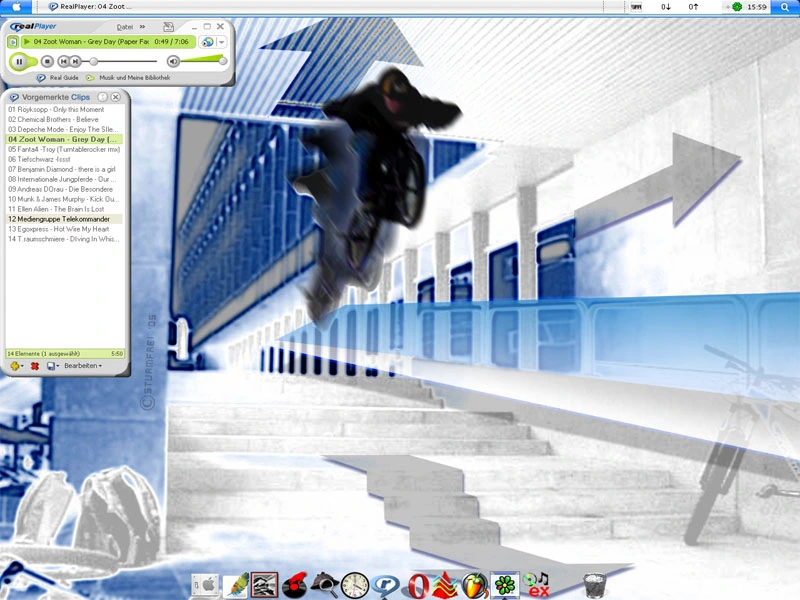The image size is (800, 600).
Task: Stop playback of Zoot Woman track
Action: [47, 60]
